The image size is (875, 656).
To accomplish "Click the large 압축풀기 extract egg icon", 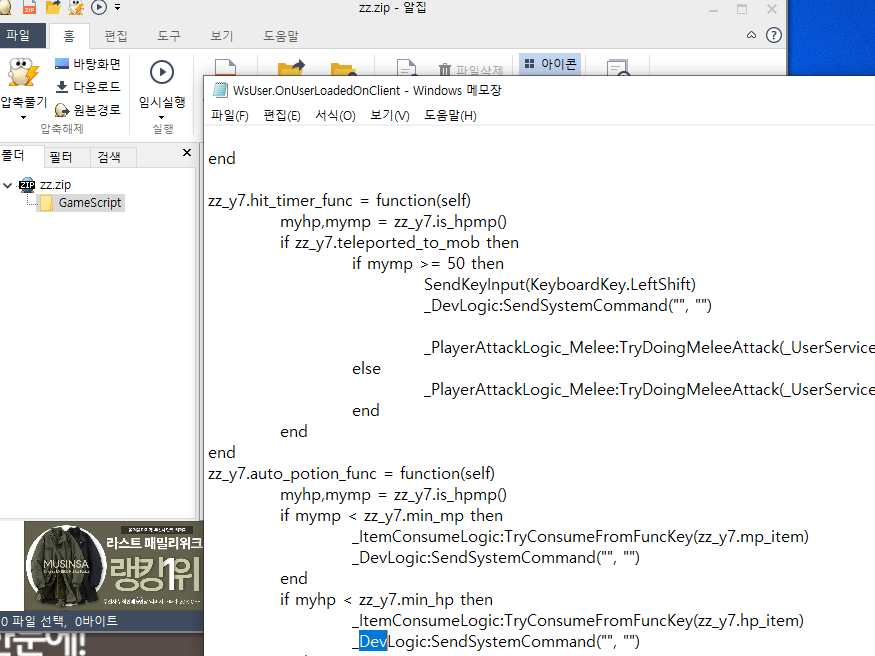I will point(23,73).
